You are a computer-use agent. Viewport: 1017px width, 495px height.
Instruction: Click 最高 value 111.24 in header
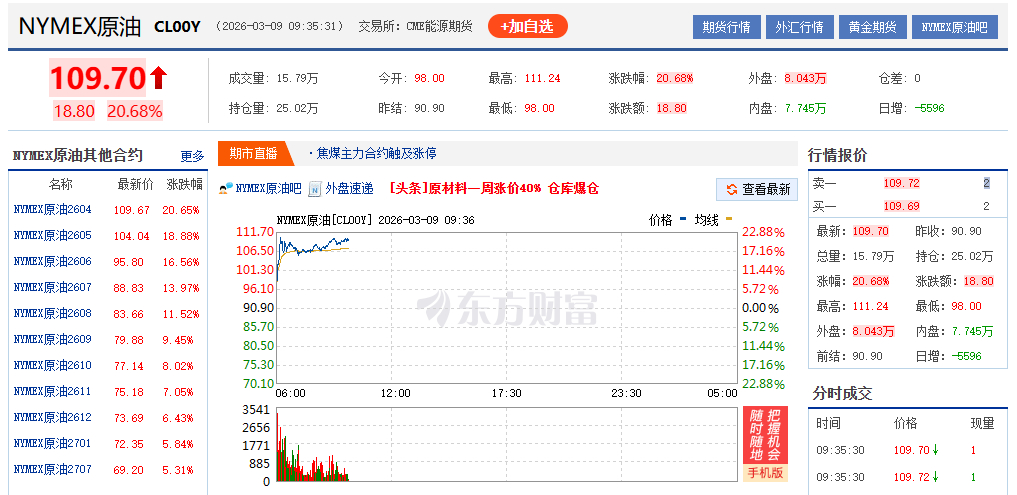coord(541,78)
